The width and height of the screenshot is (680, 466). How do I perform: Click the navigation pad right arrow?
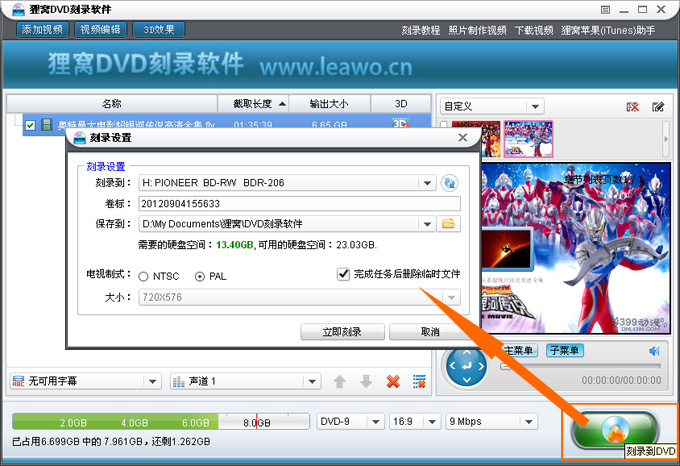click(481, 367)
